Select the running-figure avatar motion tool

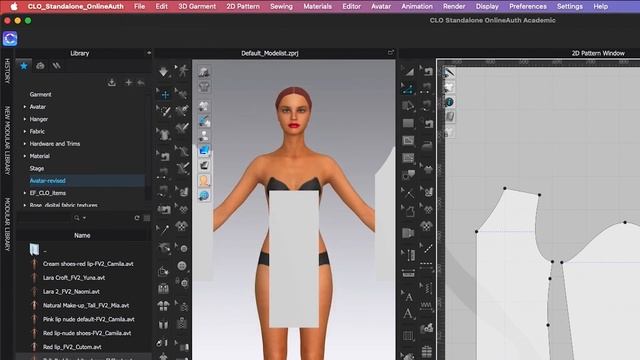pyautogui.click(x=183, y=71)
